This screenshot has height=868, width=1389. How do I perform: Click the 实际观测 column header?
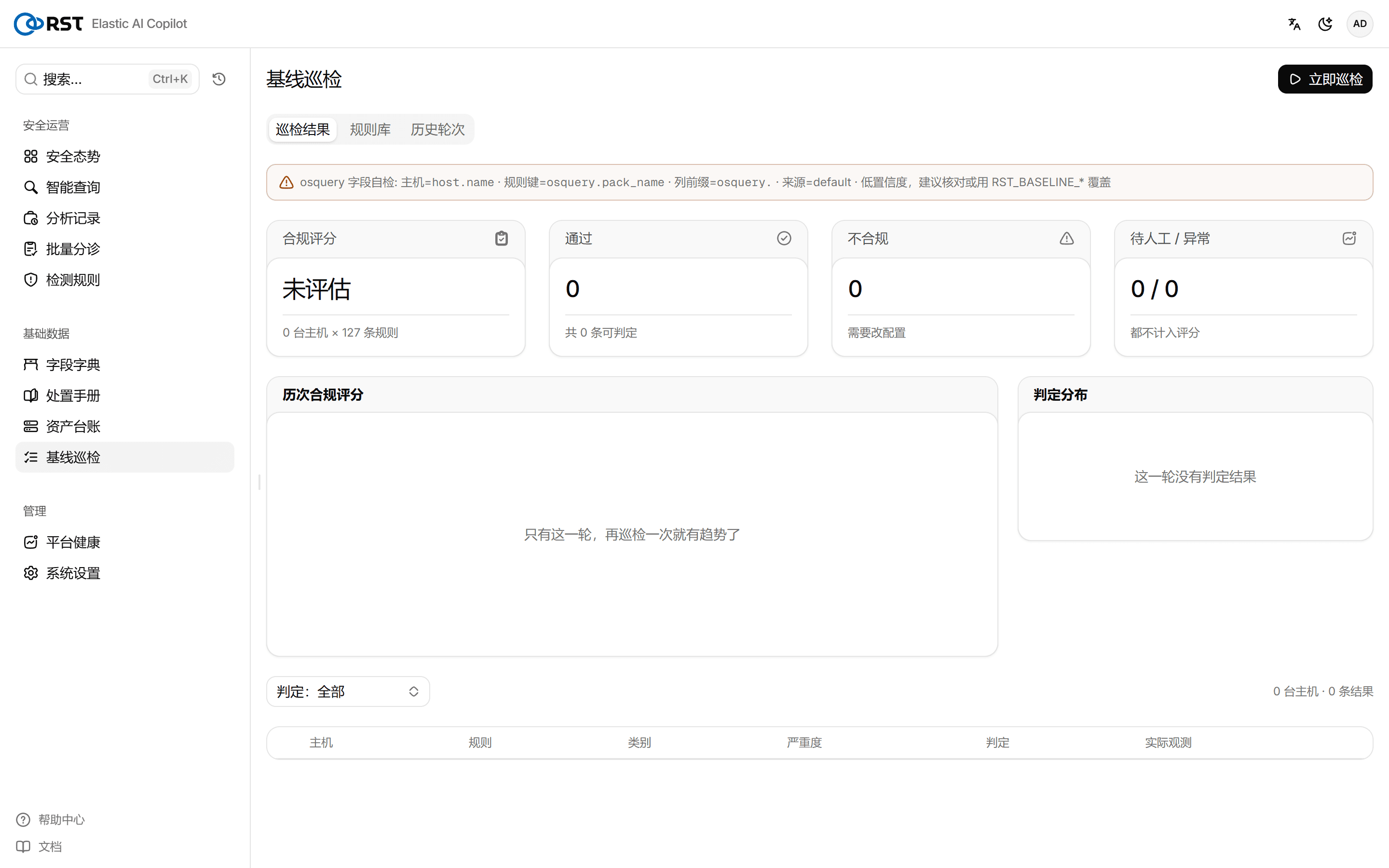click(x=1168, y=742)
